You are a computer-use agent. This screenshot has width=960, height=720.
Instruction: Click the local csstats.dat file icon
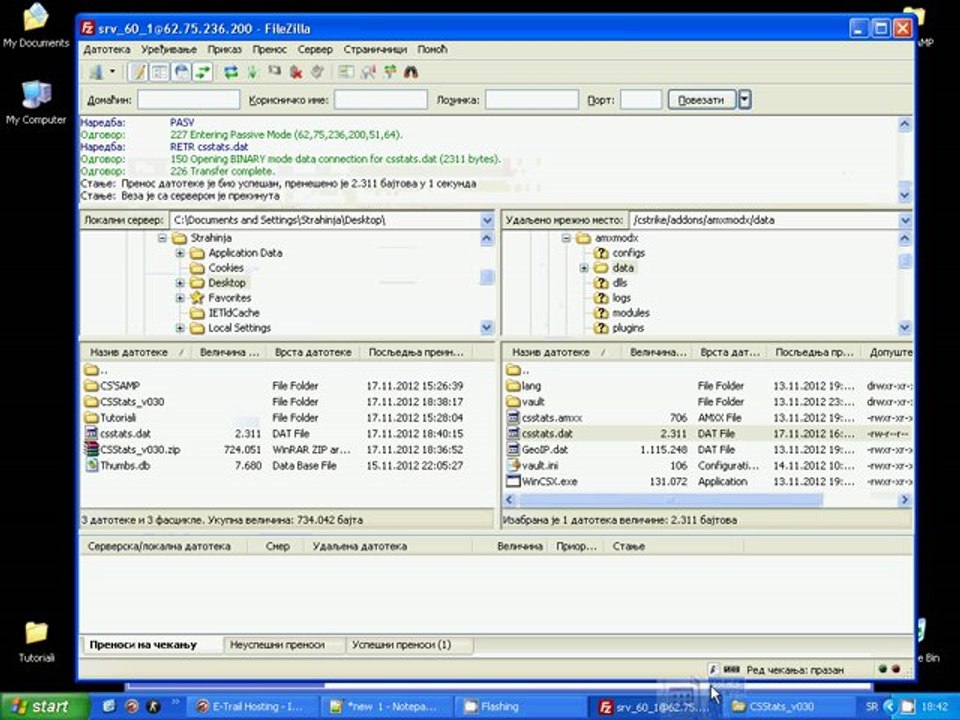tap(91, 433)
